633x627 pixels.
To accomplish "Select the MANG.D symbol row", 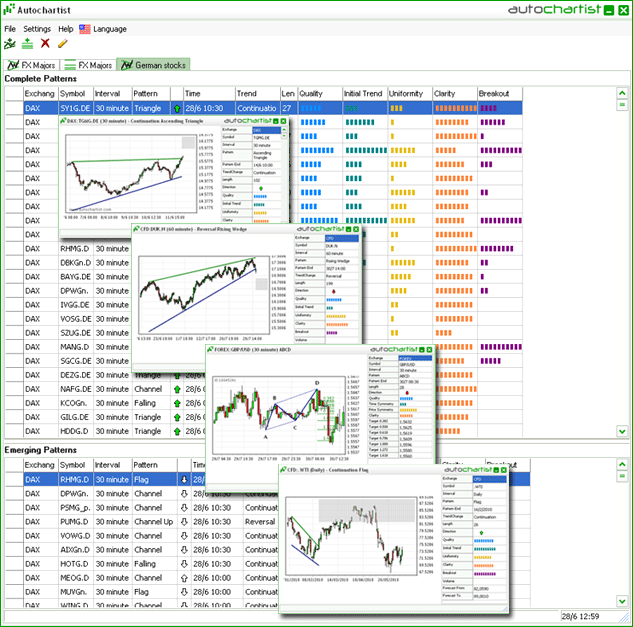I will (75, 347).
